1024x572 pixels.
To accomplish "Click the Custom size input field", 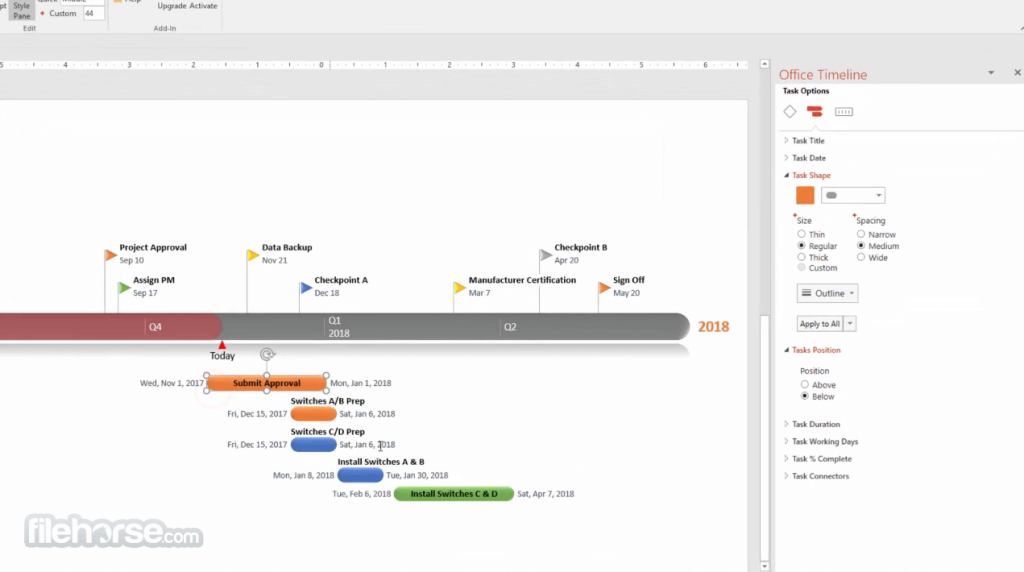I will point(93,13).
